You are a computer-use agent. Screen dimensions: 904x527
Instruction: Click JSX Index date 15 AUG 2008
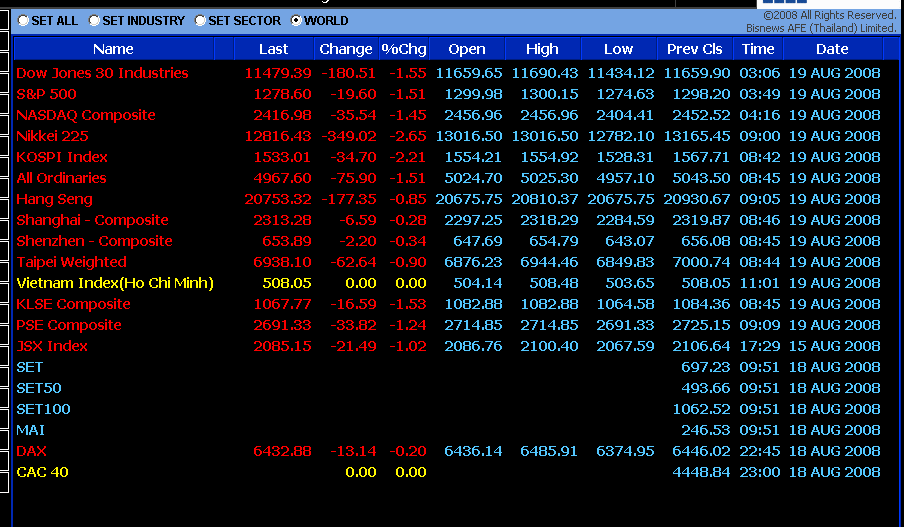pos(835,347)
